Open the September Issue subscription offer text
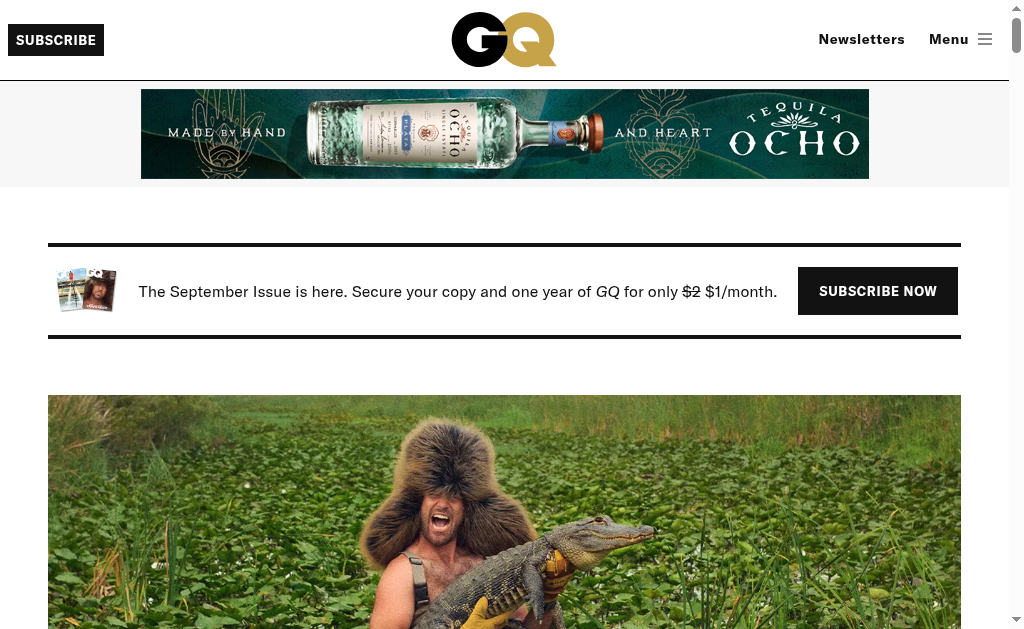1024x629 pixels. (x=458, y=291)
